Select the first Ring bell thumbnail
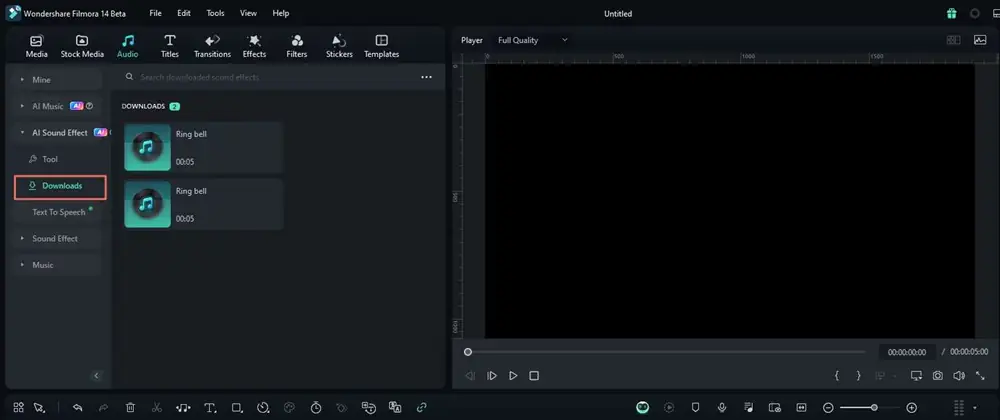This screenshot has width=1000, height=420. pyautogui.click(x=147, y=148)
